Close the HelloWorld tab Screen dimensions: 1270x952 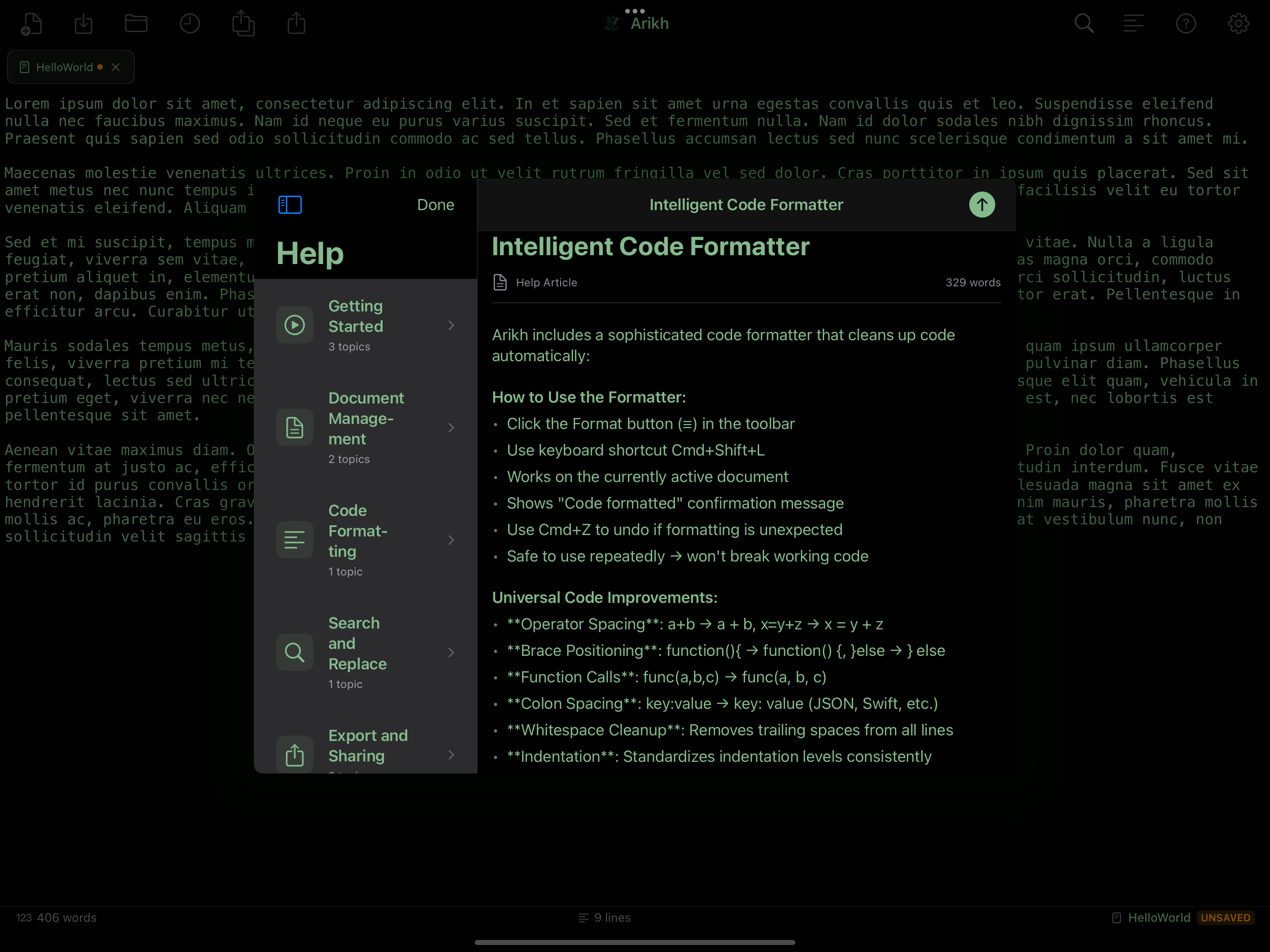[115, 67]
